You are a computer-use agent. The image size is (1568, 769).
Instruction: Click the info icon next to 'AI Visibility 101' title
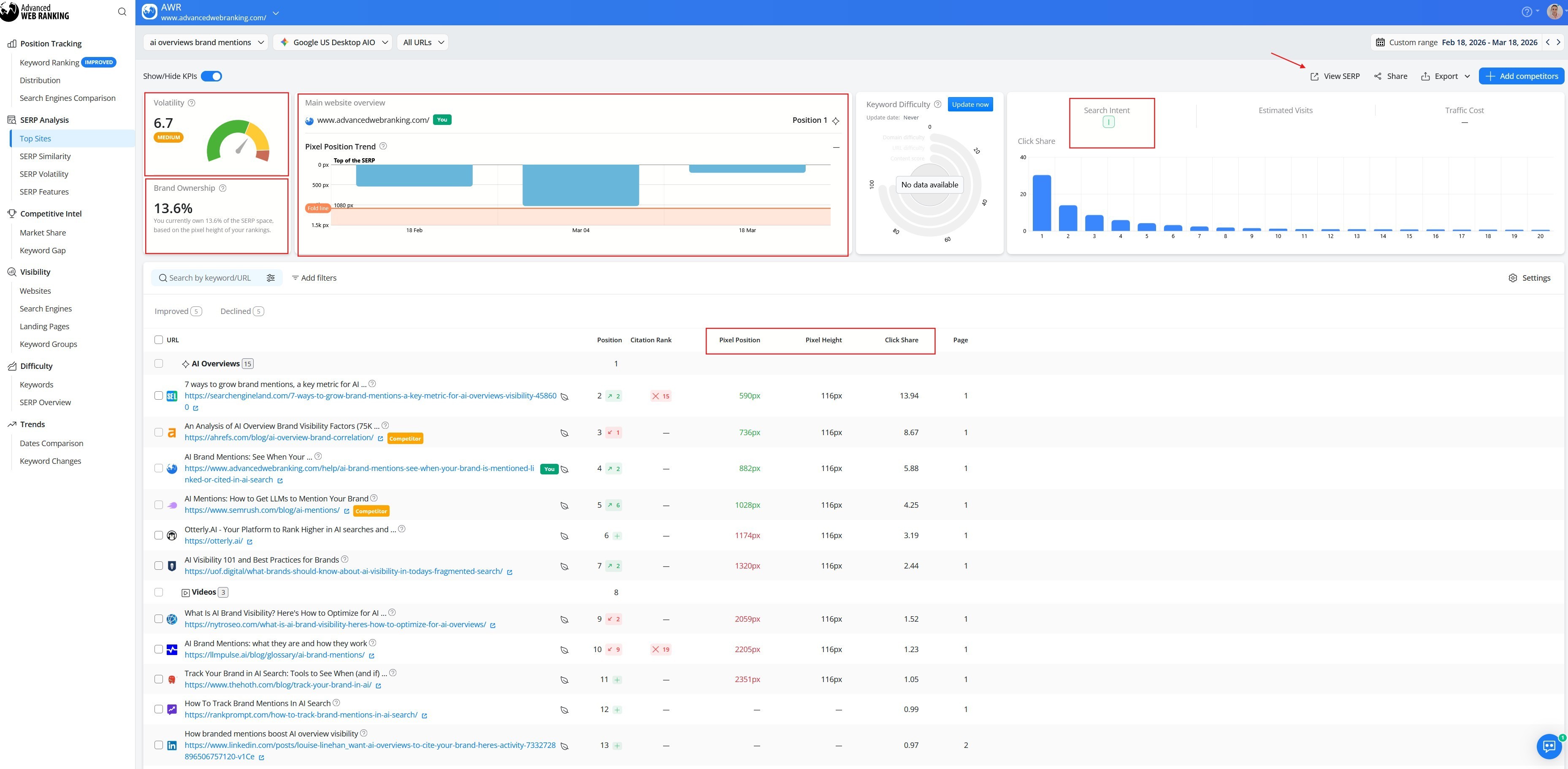point(344,559)
